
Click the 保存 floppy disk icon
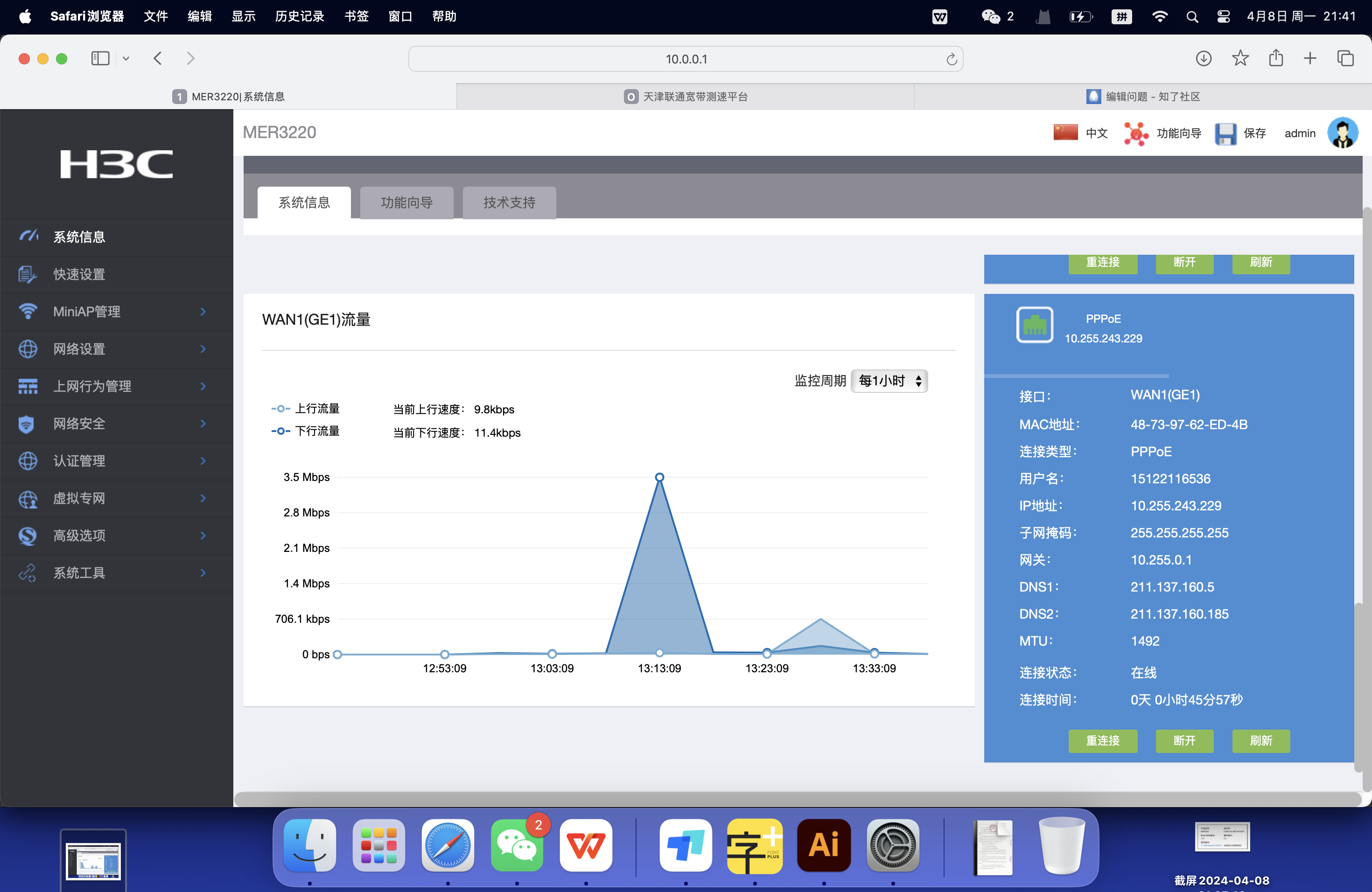pos(1225,133)
